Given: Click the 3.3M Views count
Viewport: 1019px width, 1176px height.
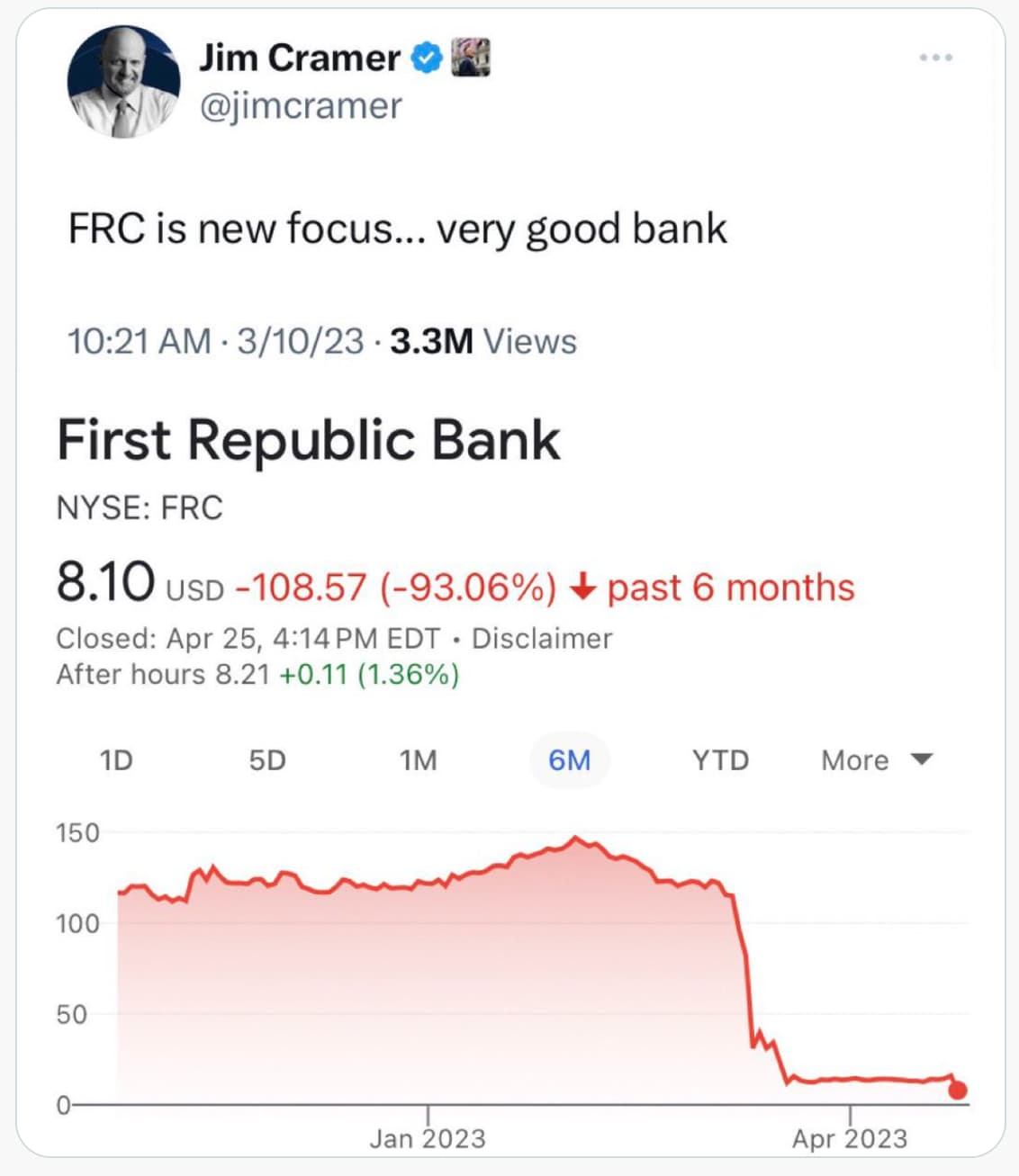Looking at the screenshot, I should coord(483,342).
